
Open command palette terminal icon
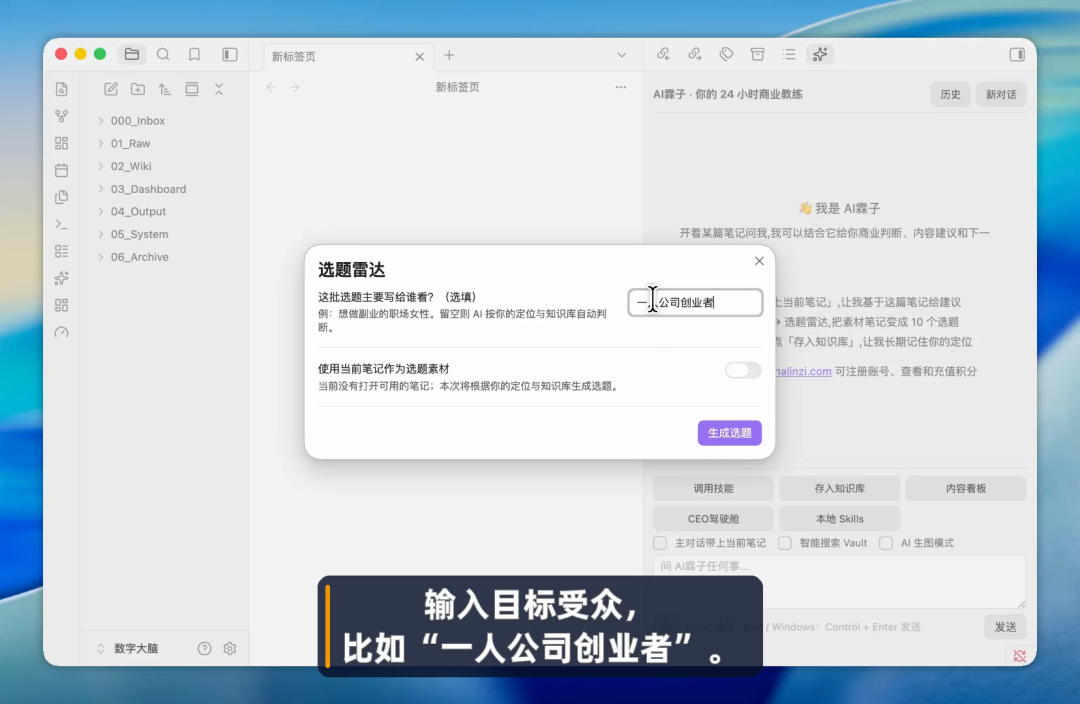(x=61, y=224)
